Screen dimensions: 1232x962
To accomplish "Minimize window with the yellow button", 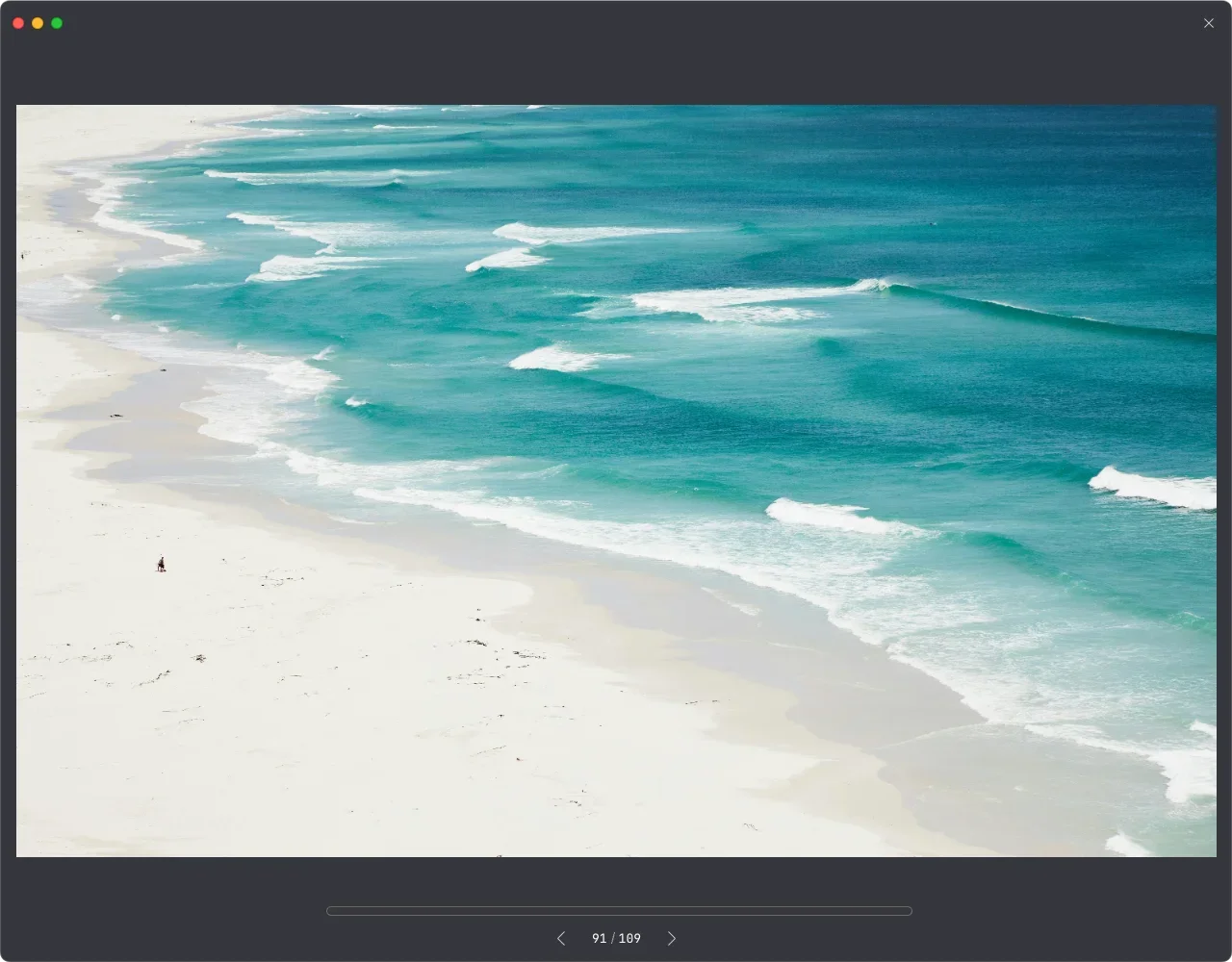I will [38, 23].
